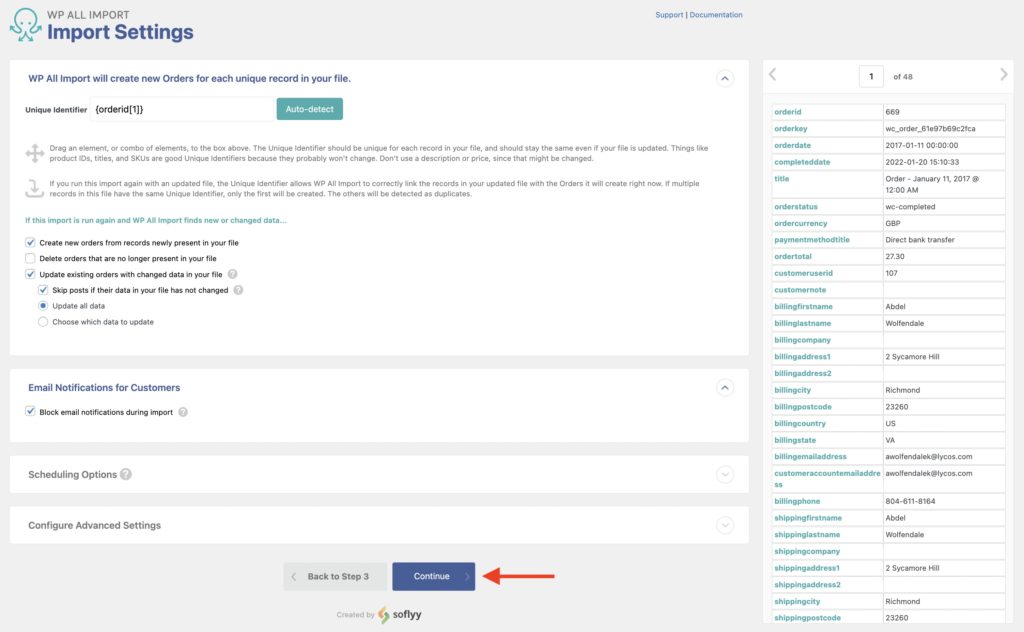Screen dimensions: 1024x632
Task: Select the Choose which data to update radio
Action: [x=42, y=321]
